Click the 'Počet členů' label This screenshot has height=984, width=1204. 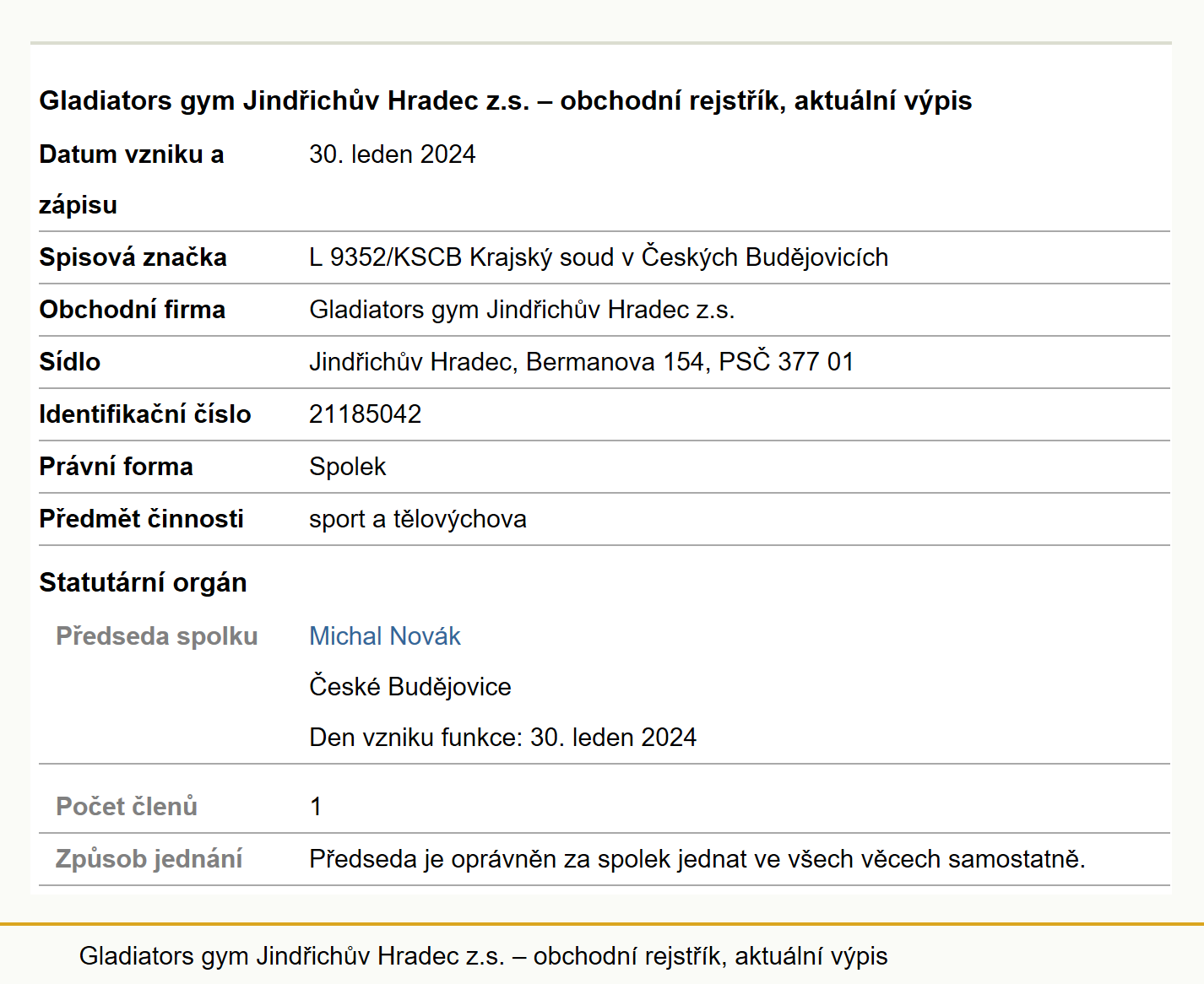126,807
